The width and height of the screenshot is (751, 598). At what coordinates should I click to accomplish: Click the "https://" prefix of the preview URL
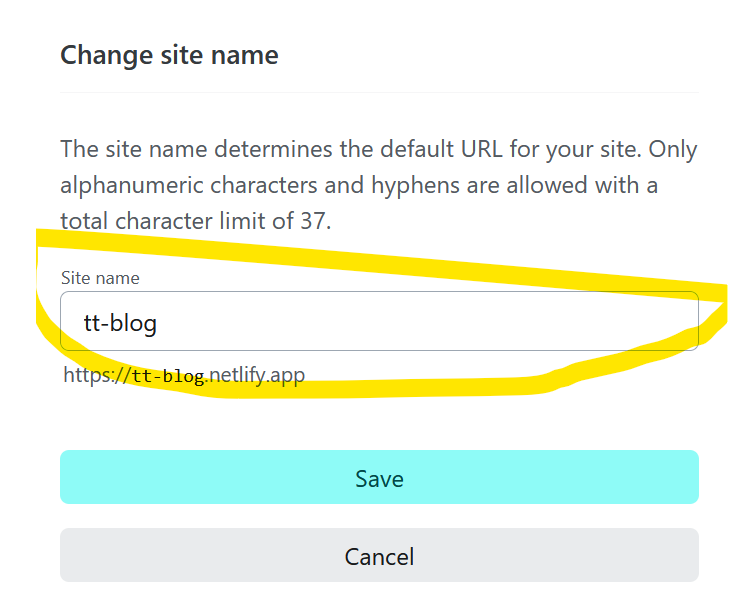pos(97,375)
